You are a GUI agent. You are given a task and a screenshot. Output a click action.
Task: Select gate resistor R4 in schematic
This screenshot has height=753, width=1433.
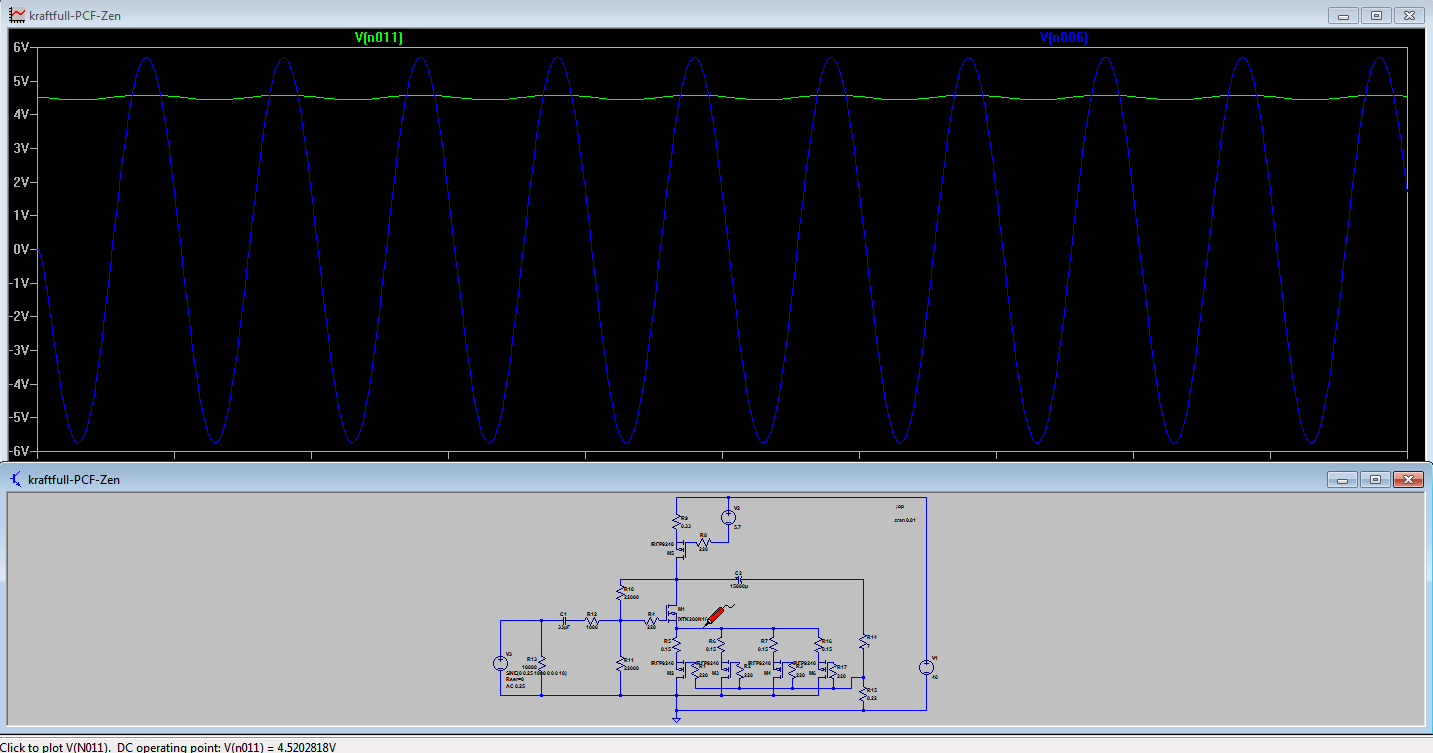coord(652,620)
